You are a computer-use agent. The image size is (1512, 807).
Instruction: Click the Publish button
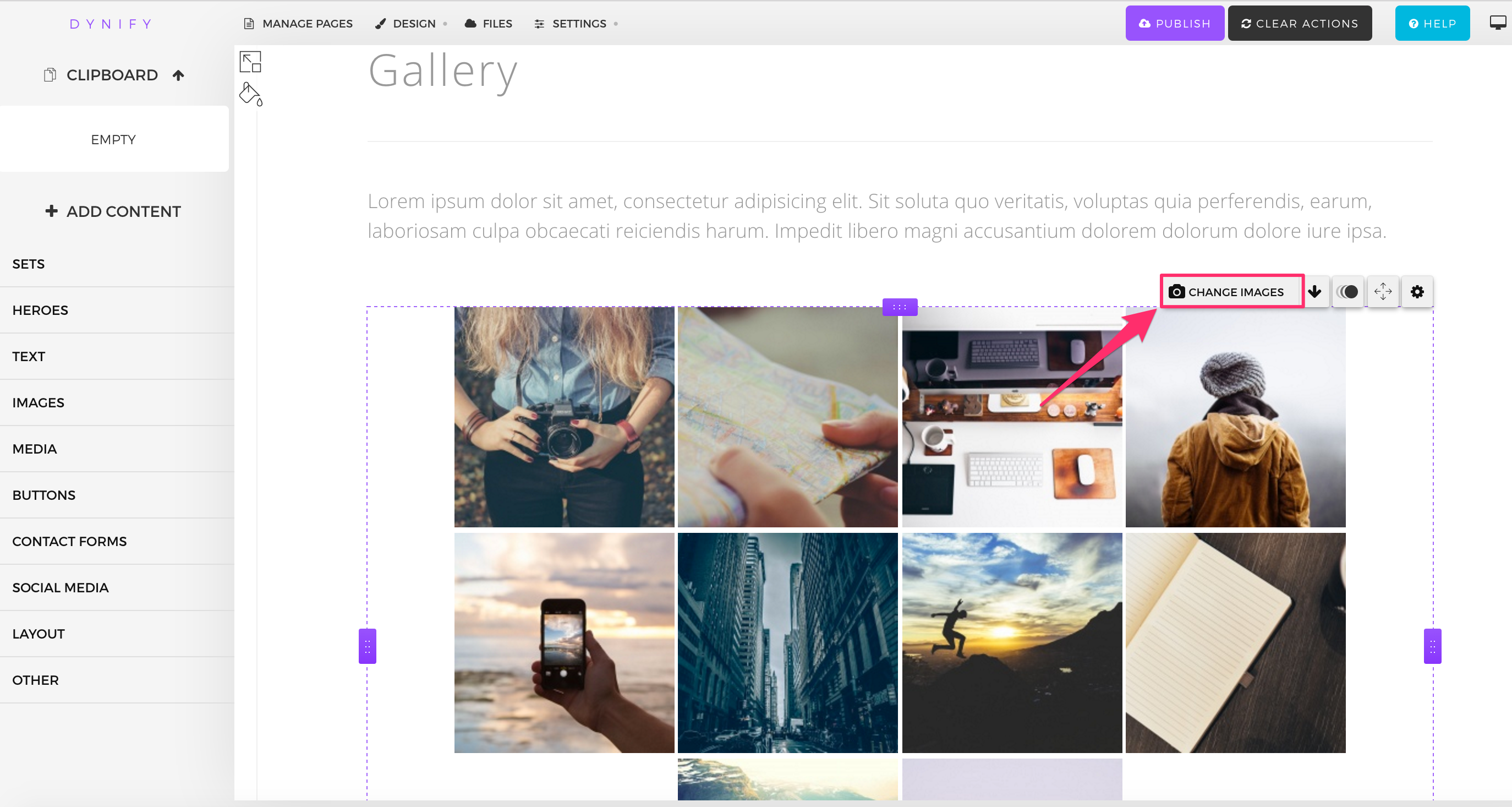(1175, 24)
